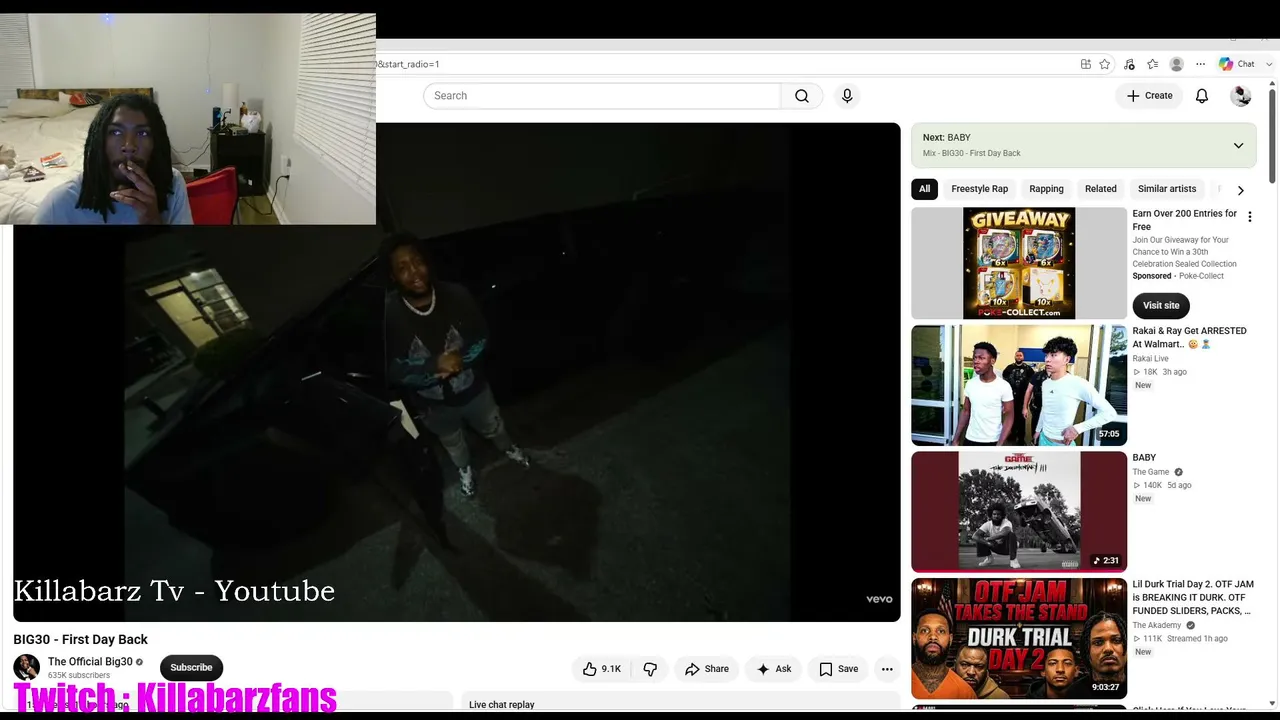Open the YouTube account avatar menu

click(1241, 96)
